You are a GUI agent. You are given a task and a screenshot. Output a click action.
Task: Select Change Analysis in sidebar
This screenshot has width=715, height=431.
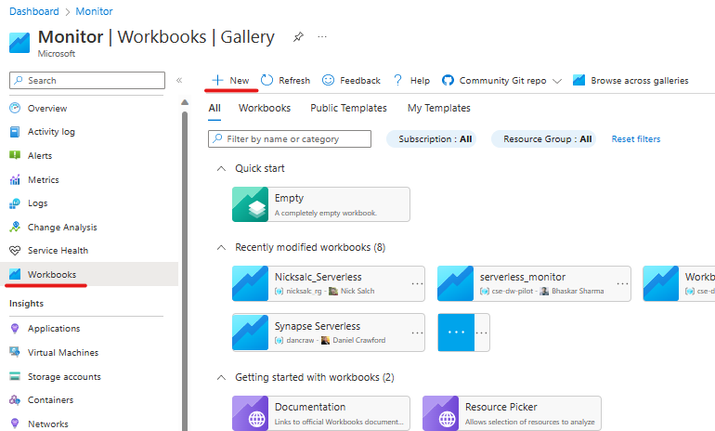(x=62, y=227)
